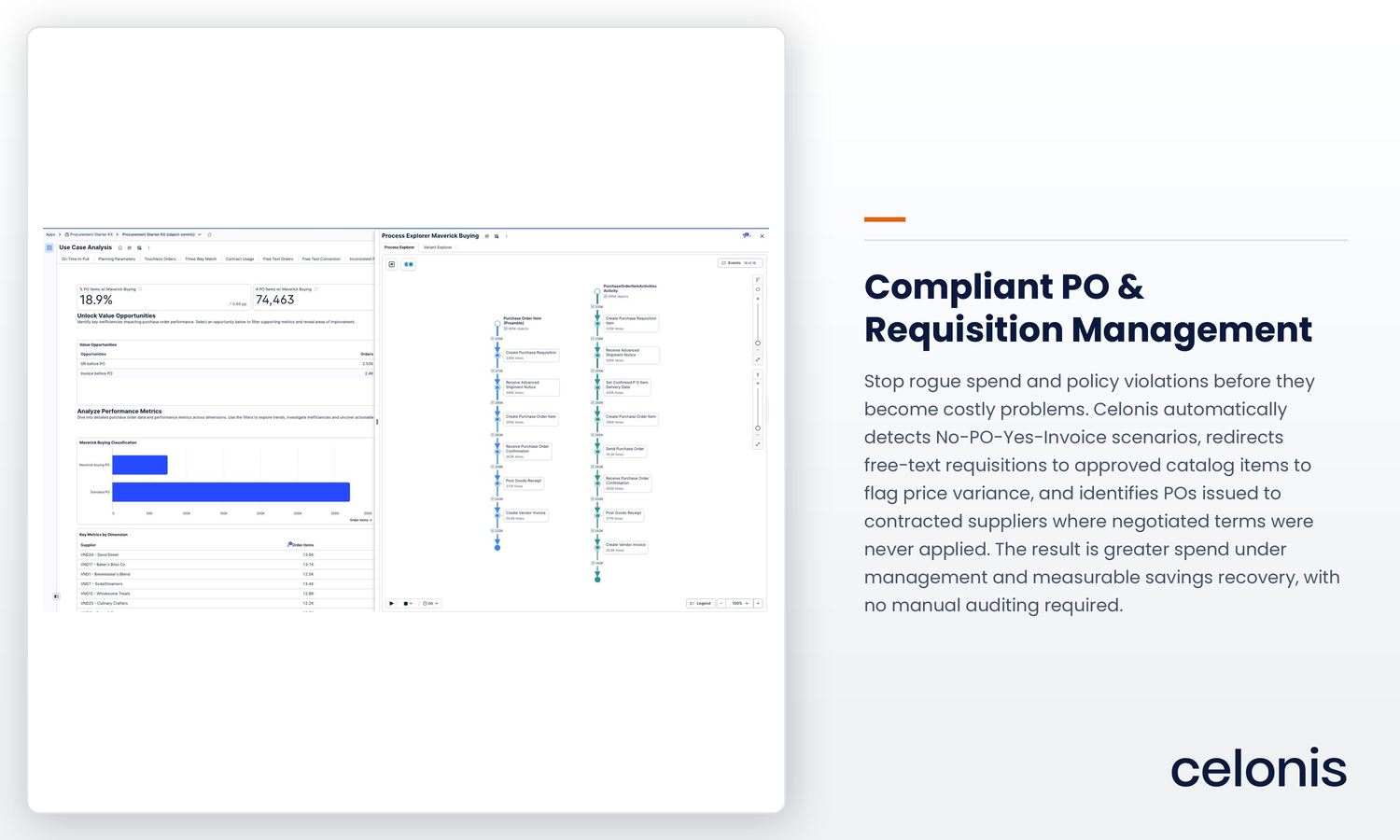This screenshot has height=840, width=1400.
Task: Switch to the Variant Explorer tab
Action: click(438, 247)
